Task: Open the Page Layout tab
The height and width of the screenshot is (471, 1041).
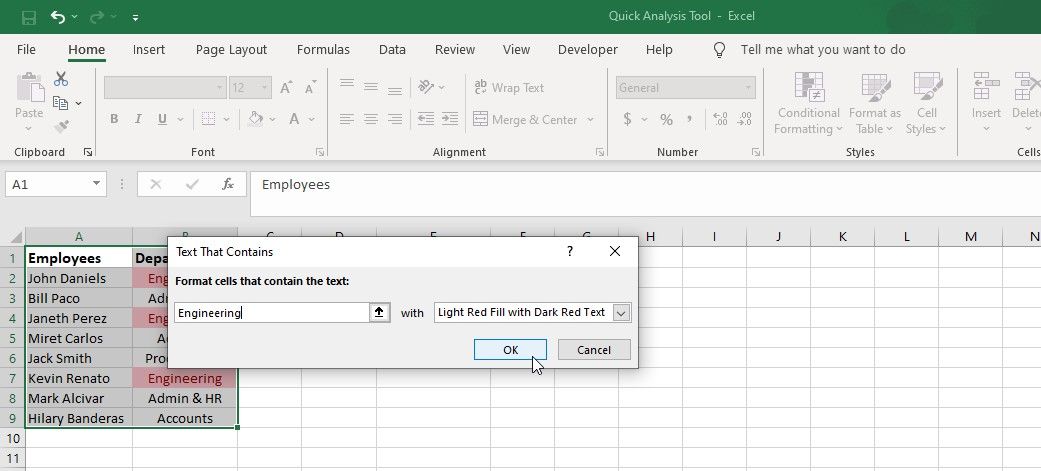Action: coord(231,49)
